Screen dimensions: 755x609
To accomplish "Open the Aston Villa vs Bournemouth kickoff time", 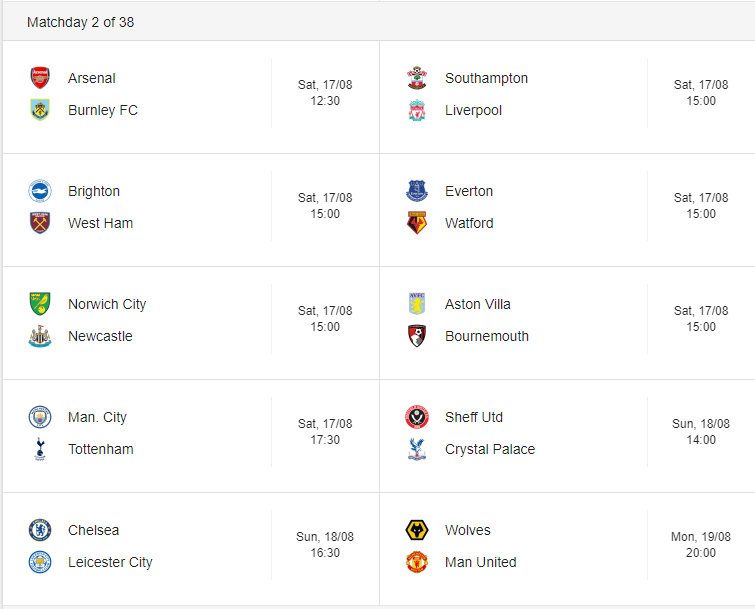I will [701, 326].
